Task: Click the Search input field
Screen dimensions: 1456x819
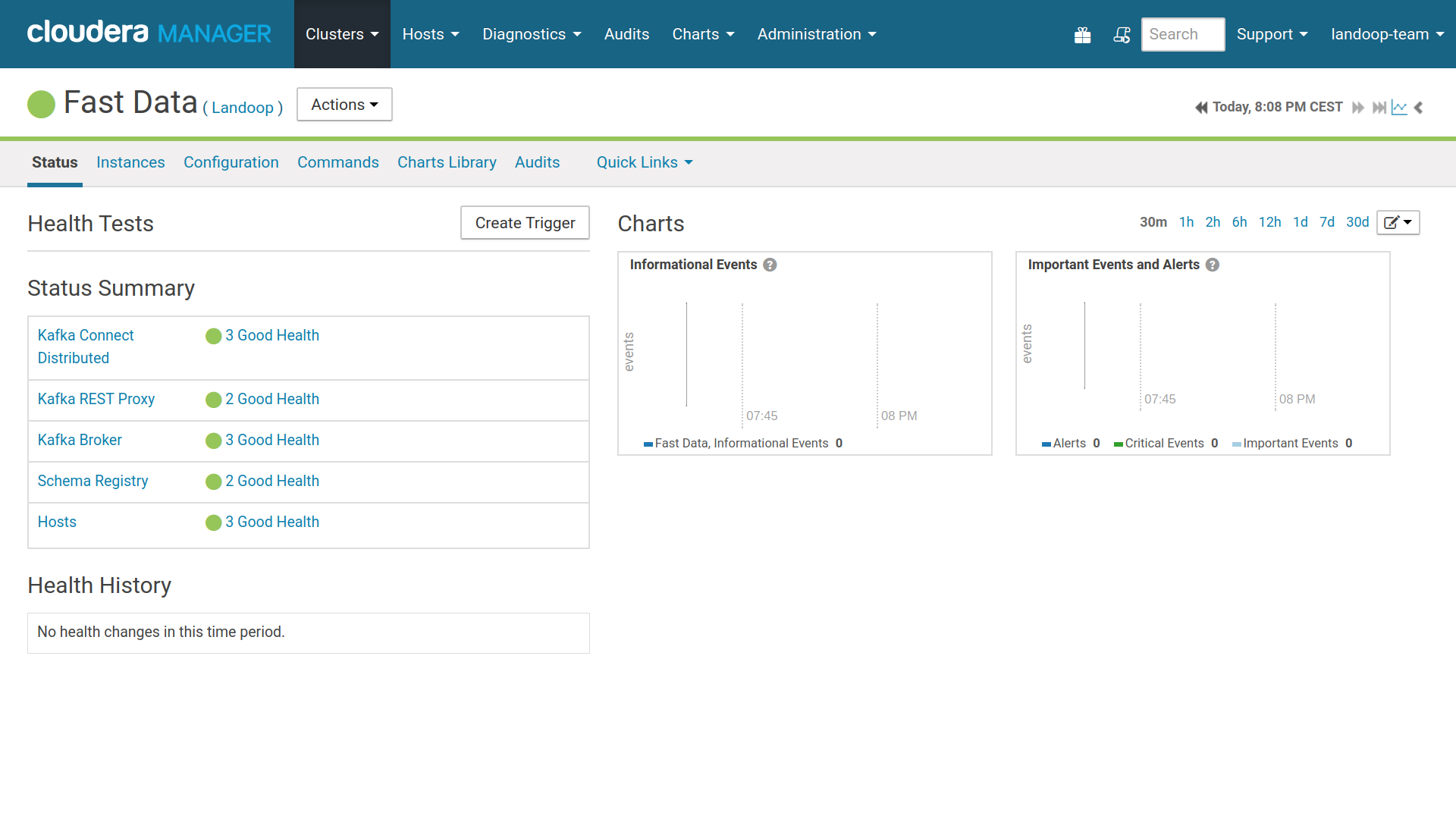Action: 1183,34
